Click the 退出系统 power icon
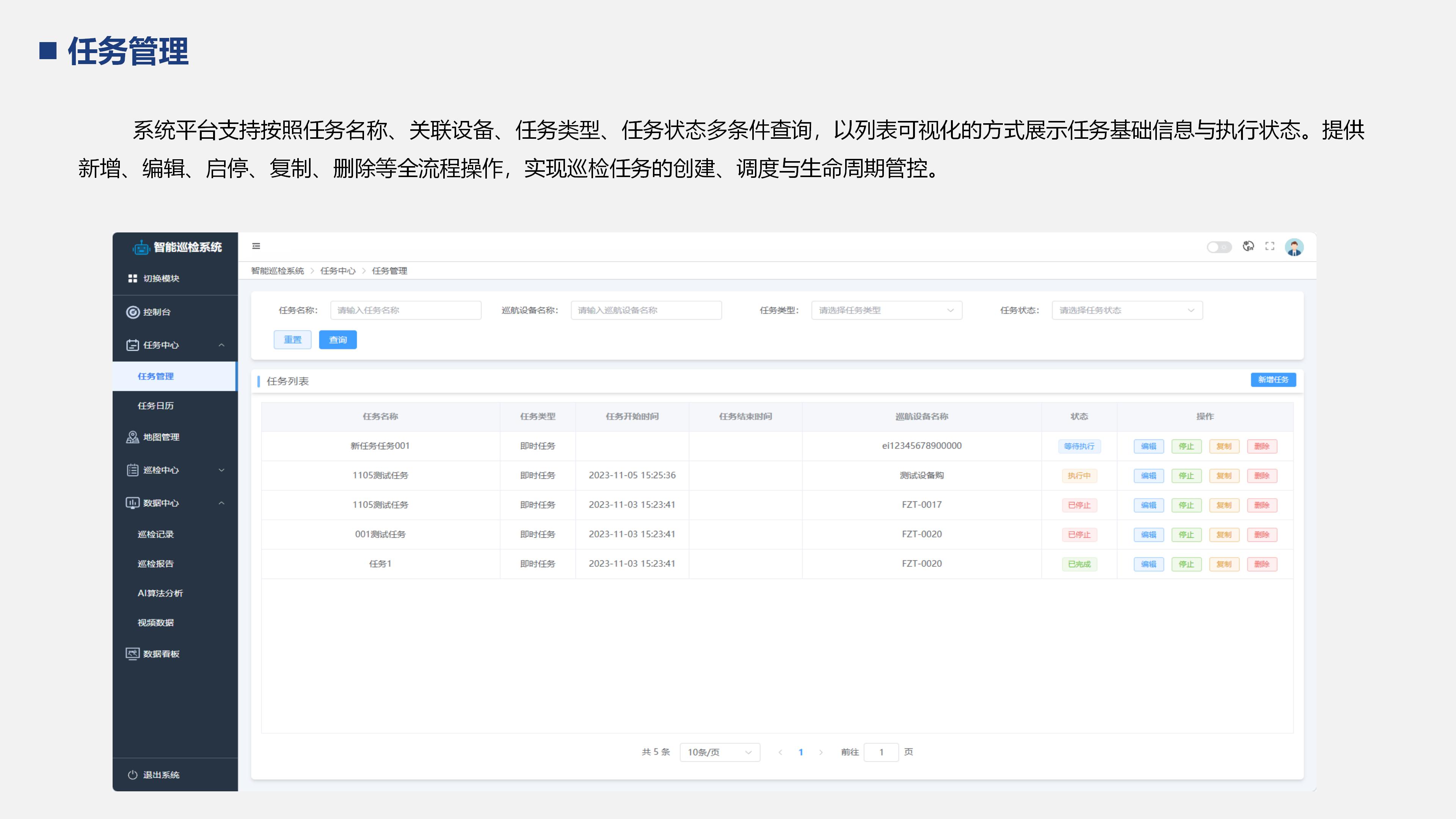The height and width of the screenshot is (819, 1456). tap(133, 775)
